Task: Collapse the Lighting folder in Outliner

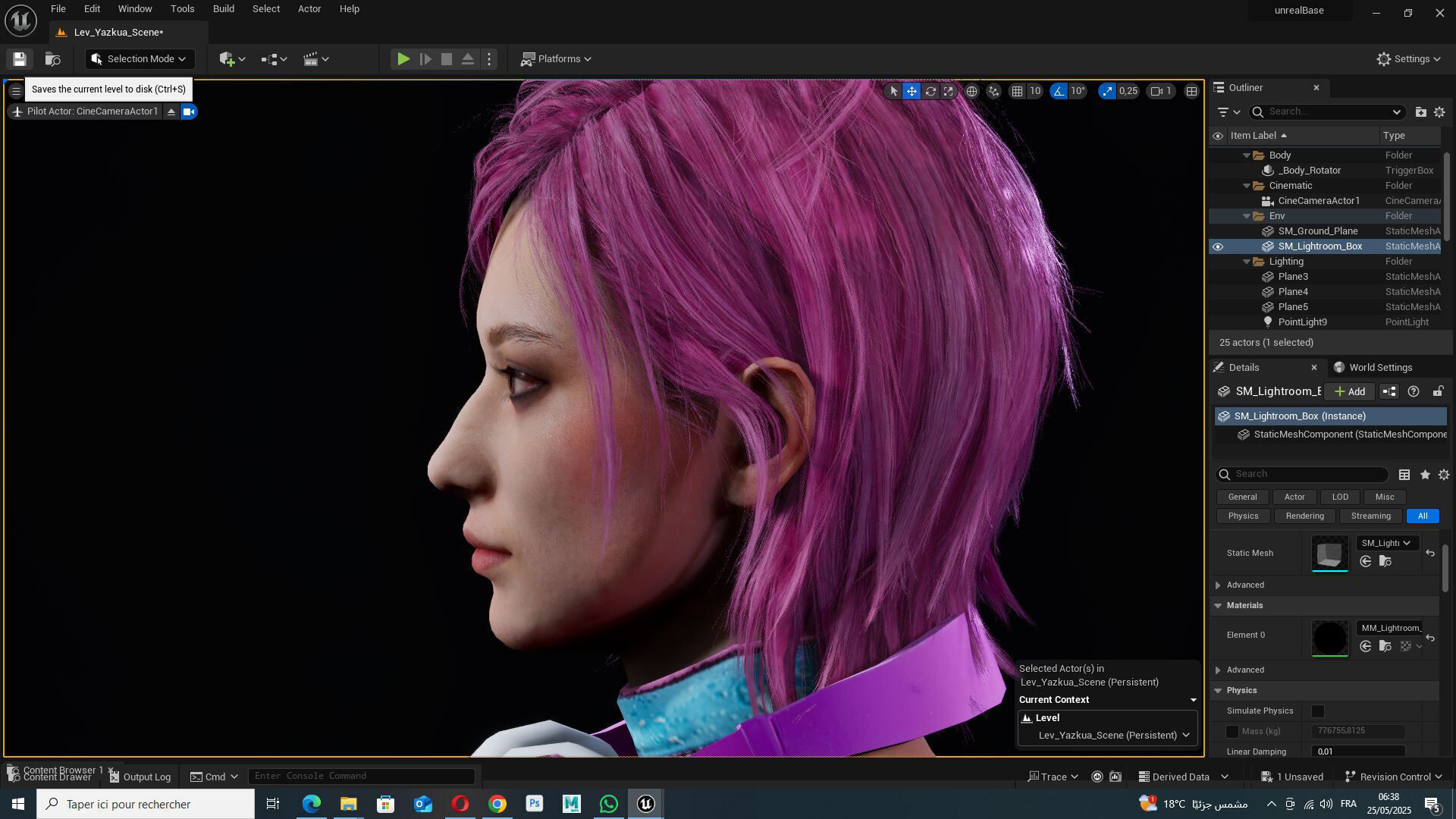Action: pyautogui.click(x=1247, y=262)
